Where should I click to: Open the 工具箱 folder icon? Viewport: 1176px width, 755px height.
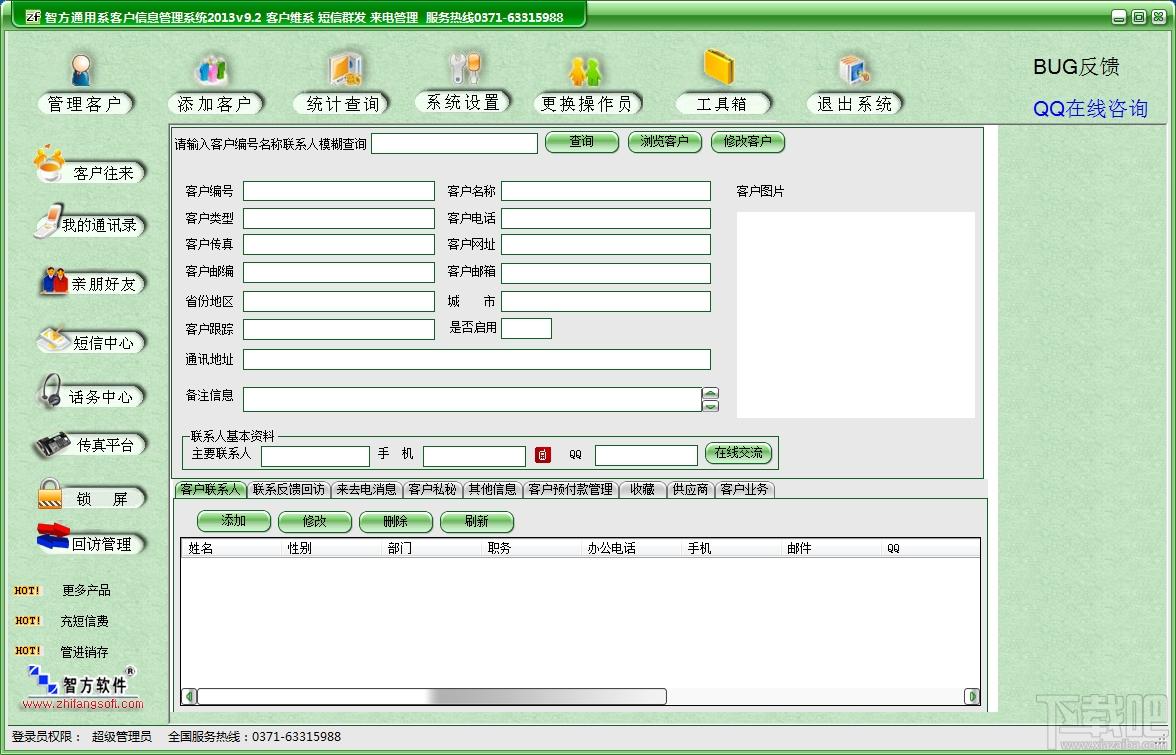pyautogui.click(x=718, y=66)
